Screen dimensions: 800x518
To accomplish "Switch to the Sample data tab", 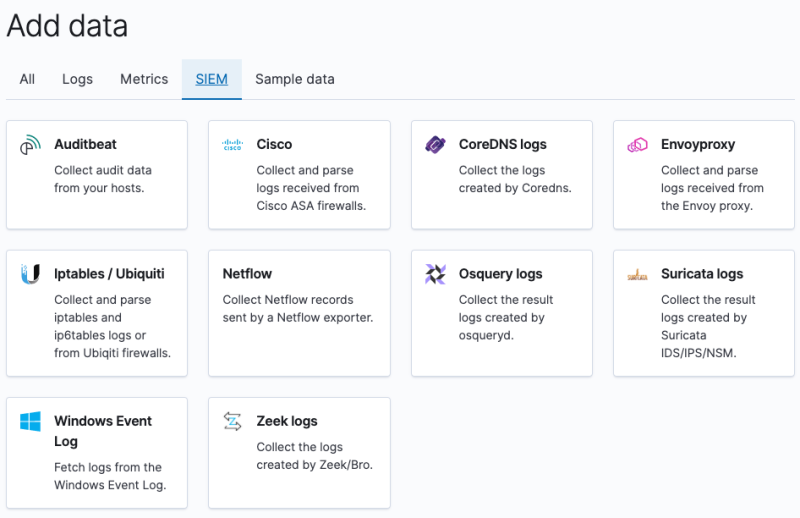I will click(x=295, y=79).
